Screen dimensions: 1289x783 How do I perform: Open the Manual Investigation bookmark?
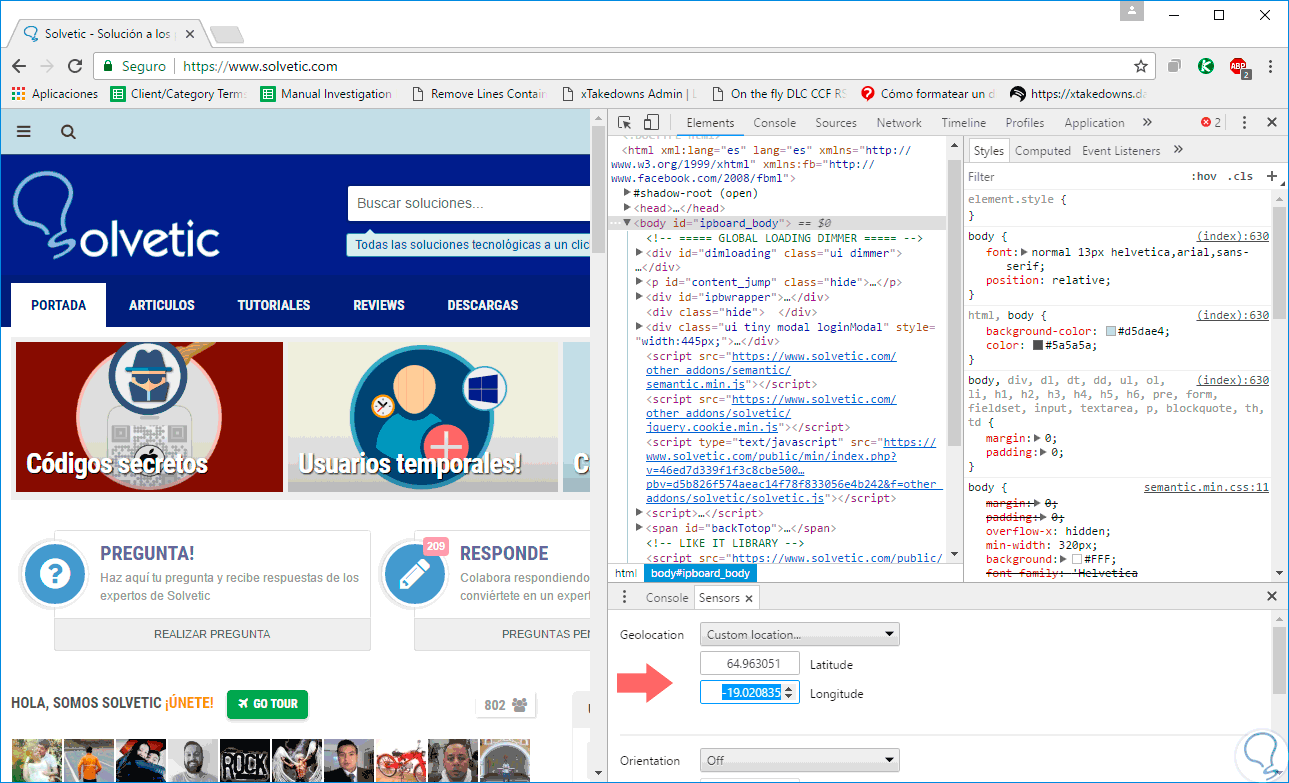(326, 94)
